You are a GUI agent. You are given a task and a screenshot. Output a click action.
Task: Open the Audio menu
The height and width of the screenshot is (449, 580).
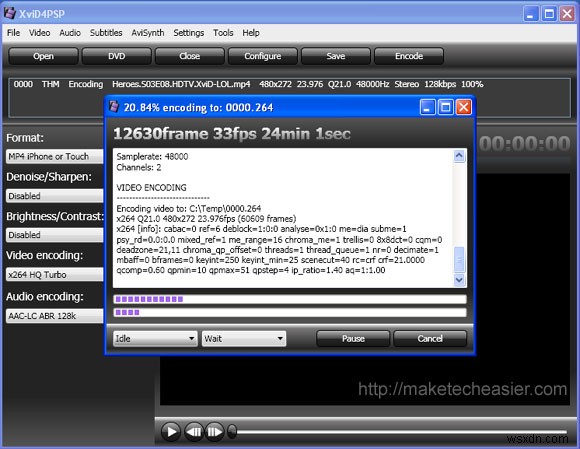70,33
